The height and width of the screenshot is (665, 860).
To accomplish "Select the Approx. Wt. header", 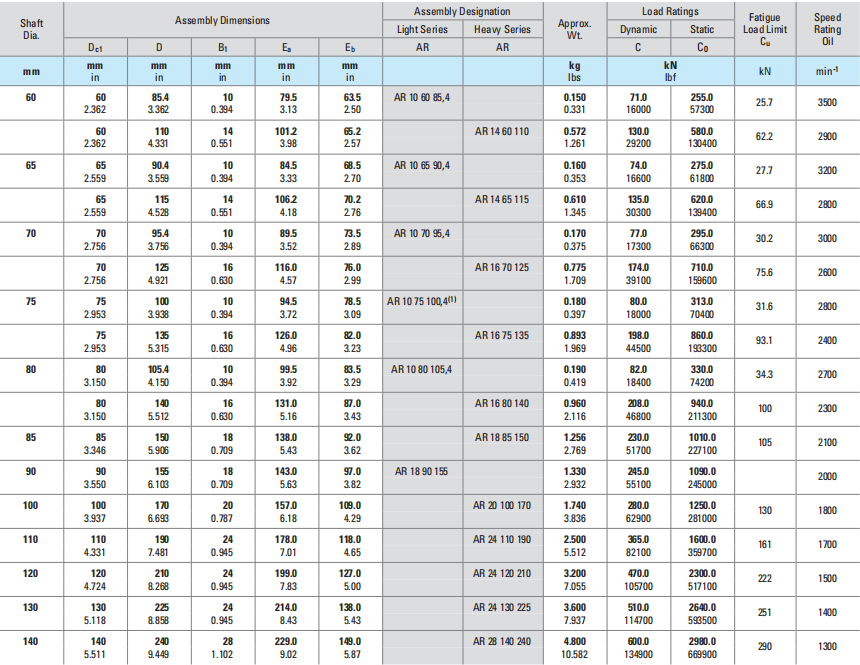I will [x=575, y=29].
